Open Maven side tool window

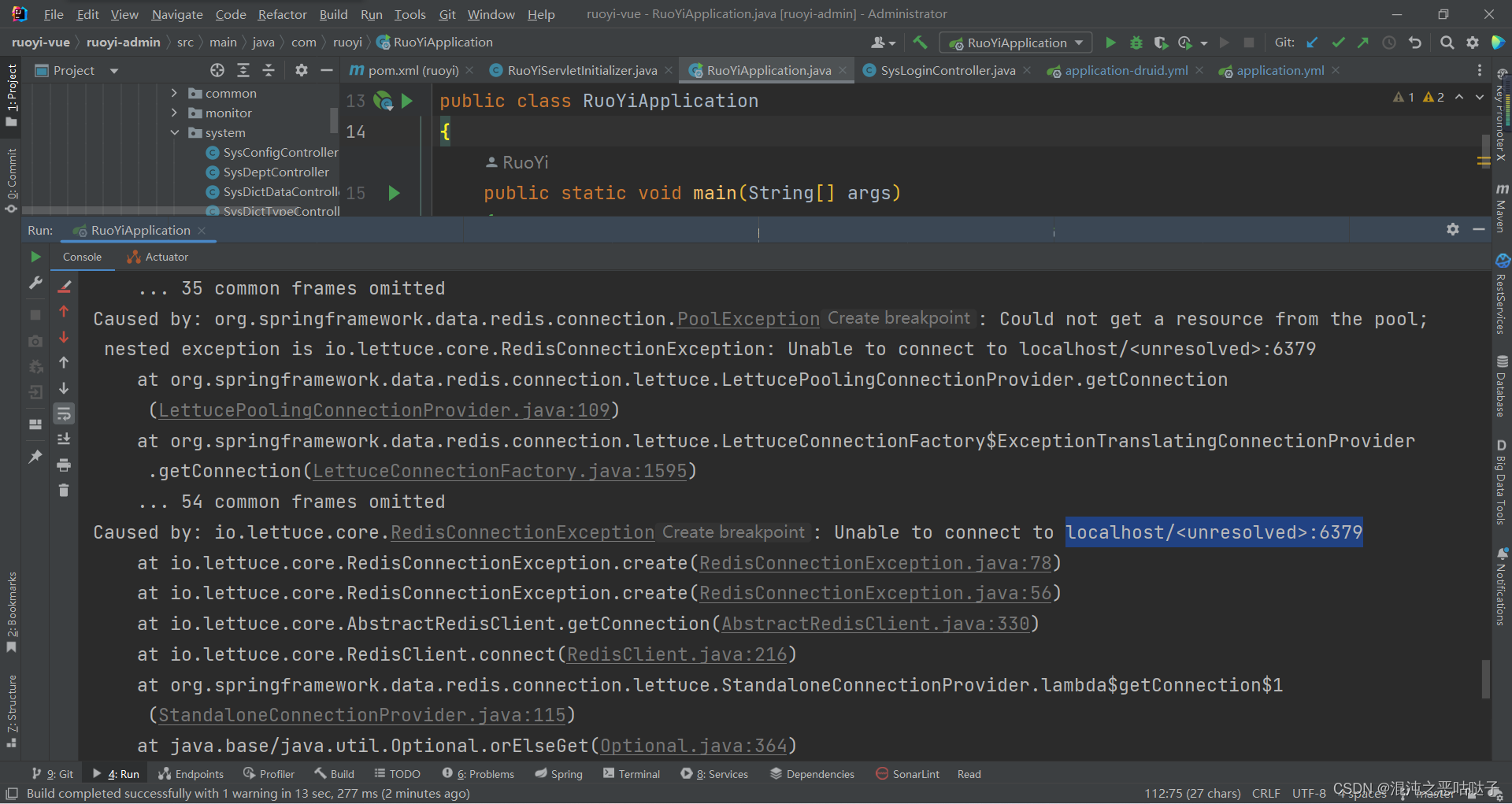pos(1502,208)
